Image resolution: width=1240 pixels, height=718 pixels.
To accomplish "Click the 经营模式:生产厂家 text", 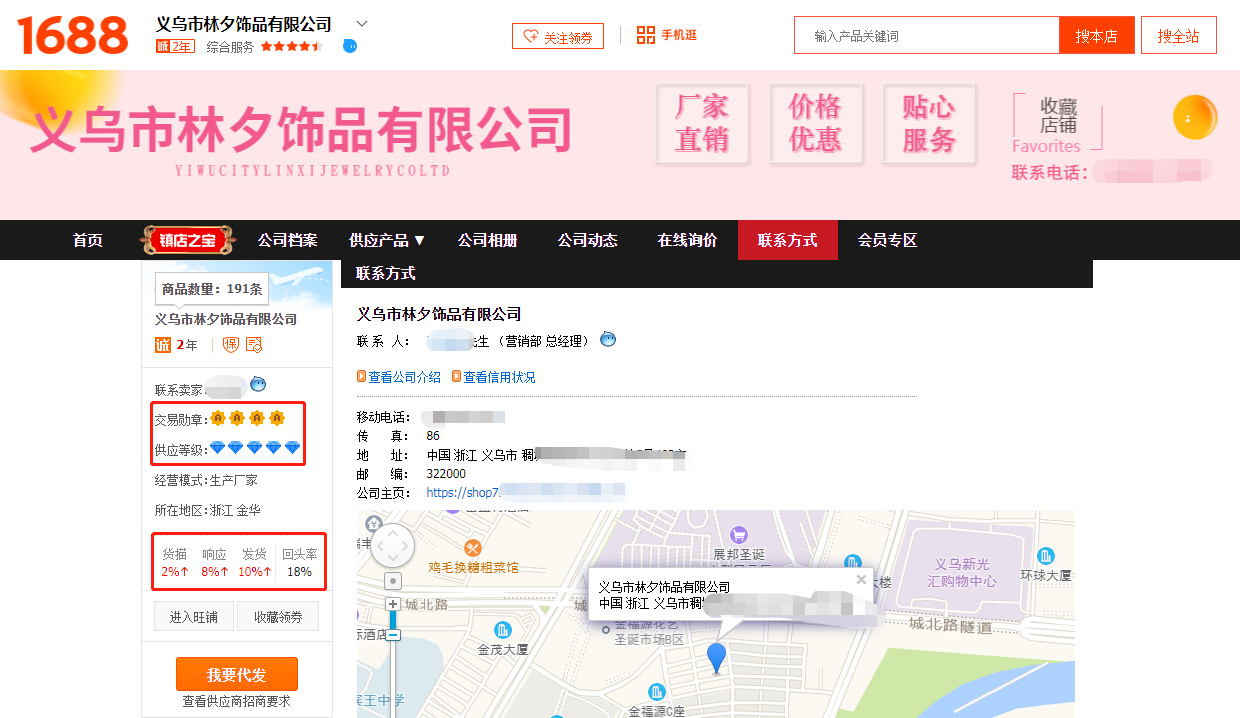I will 206,480.
